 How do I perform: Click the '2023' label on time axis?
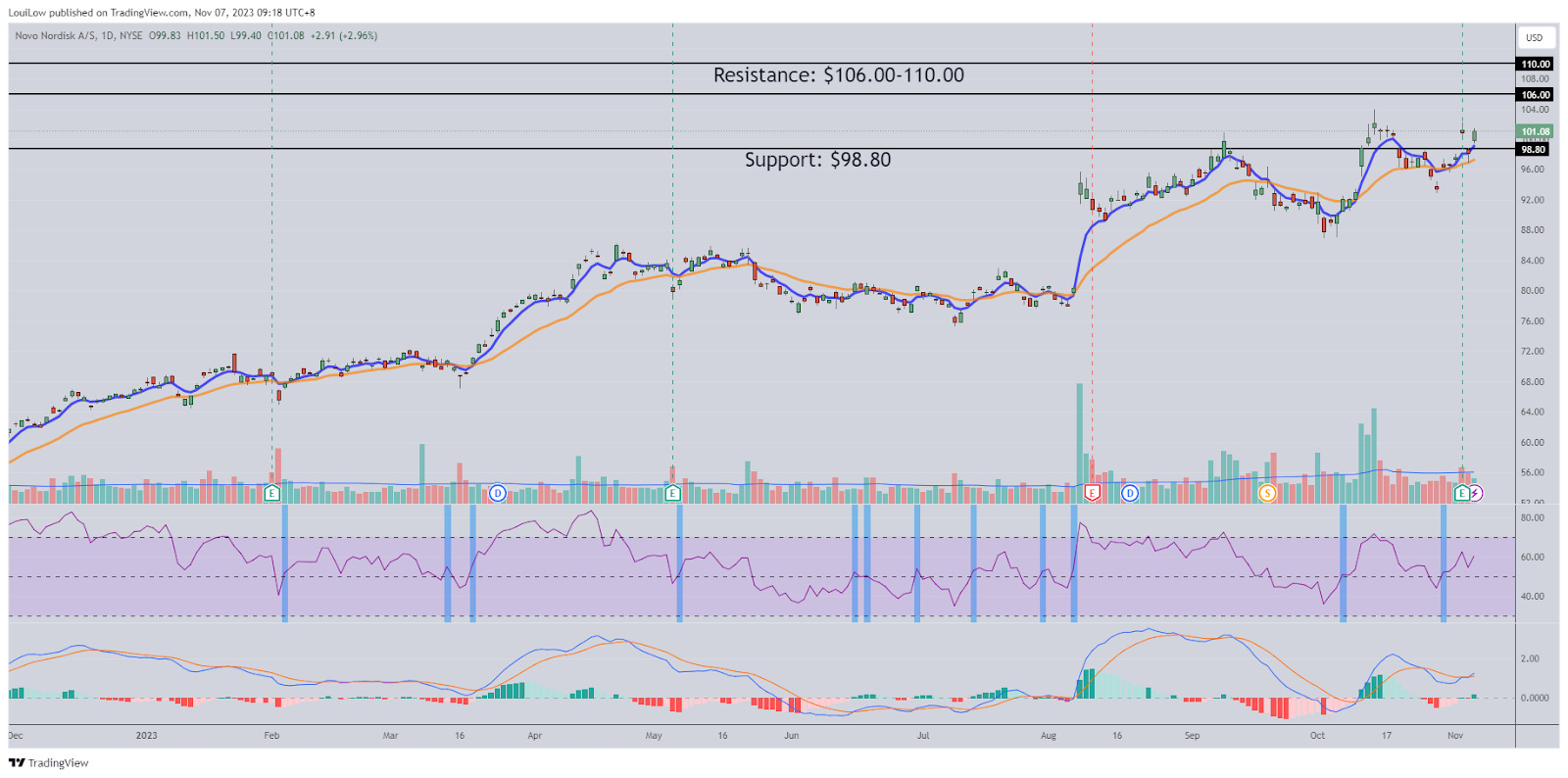(146, 735)
